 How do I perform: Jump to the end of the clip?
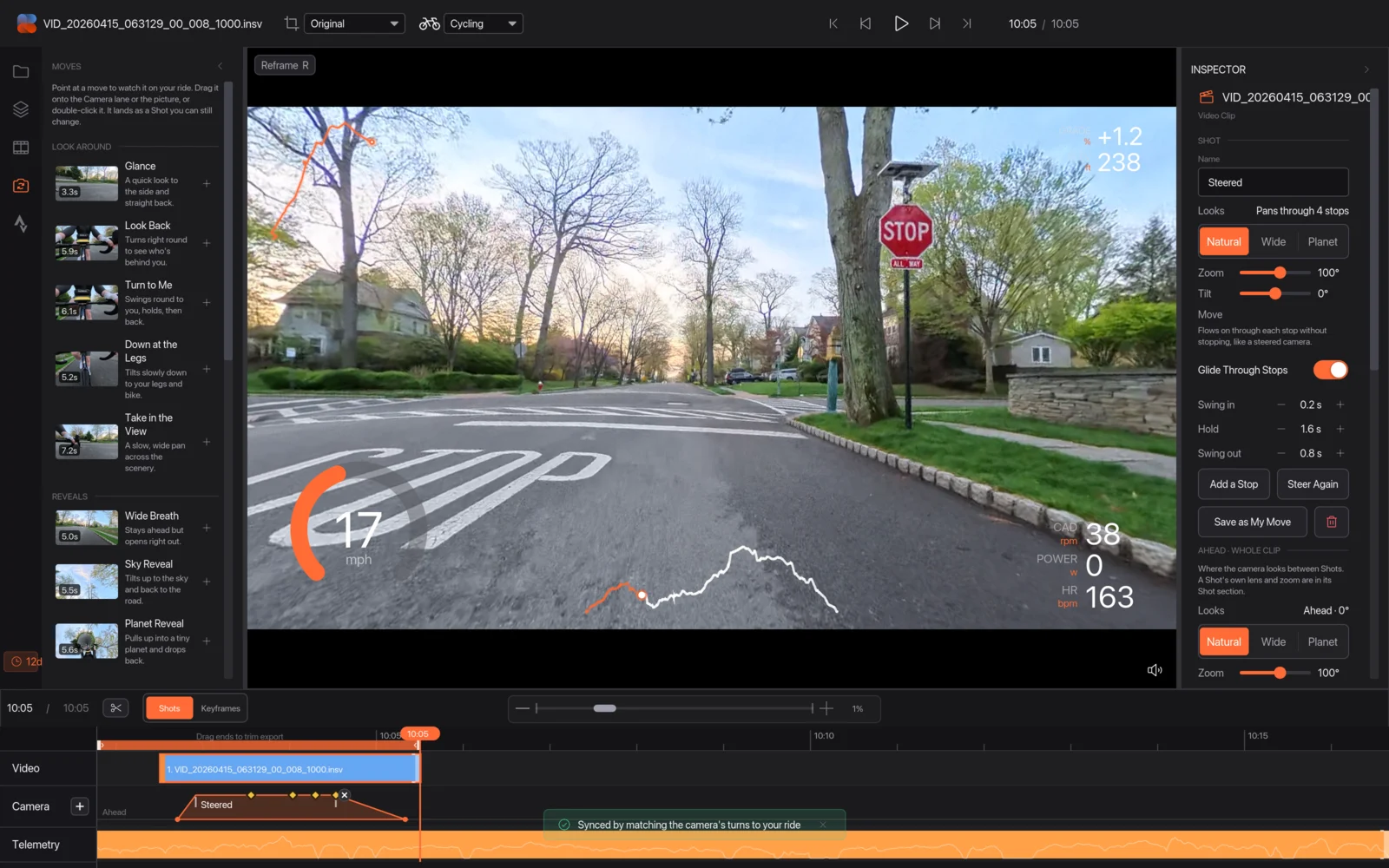pyautogui.click(x=967, y=23)
